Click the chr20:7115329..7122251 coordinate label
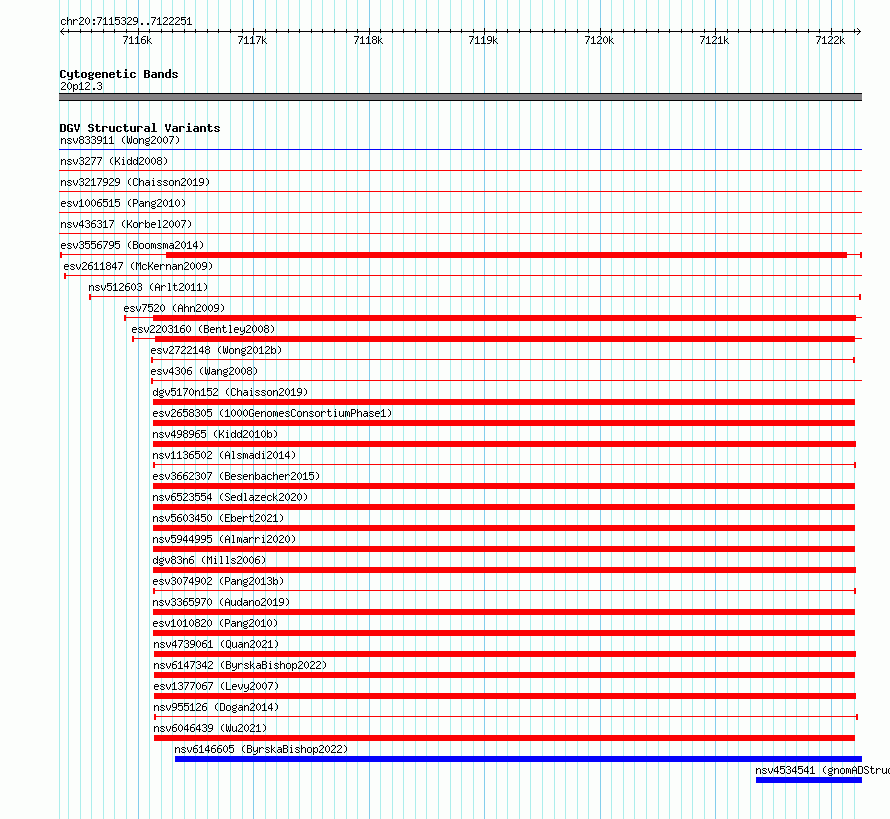 coord(126,22)
